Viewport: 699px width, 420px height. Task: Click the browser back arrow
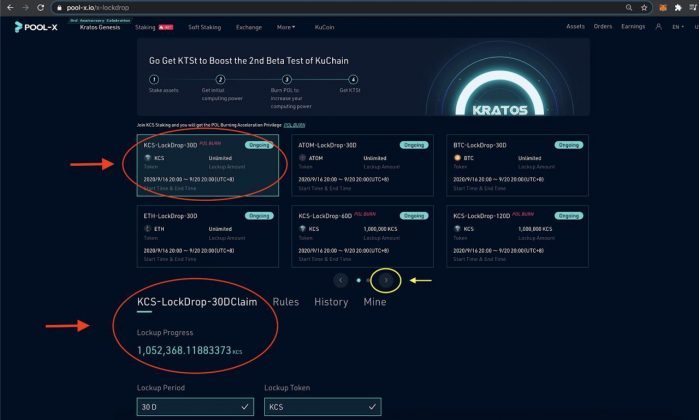[10, 8]
